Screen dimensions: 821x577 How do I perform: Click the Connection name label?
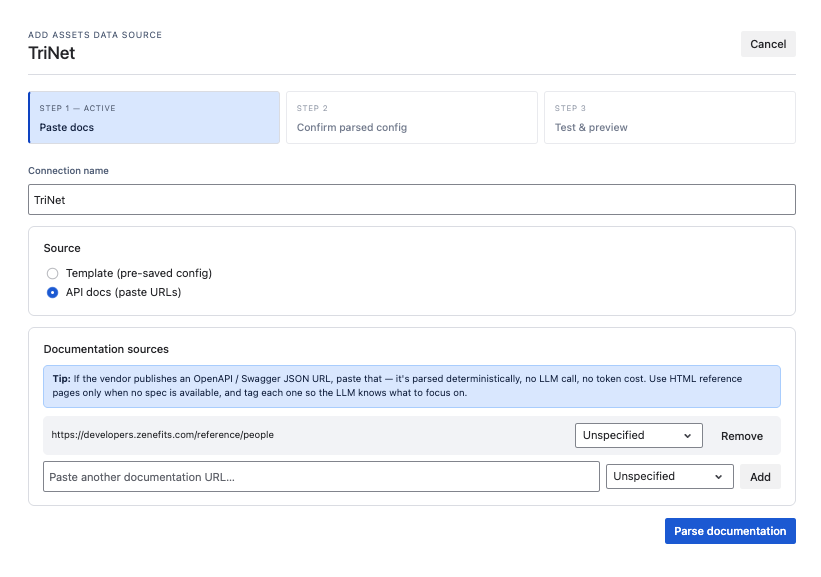coord(69,171)
